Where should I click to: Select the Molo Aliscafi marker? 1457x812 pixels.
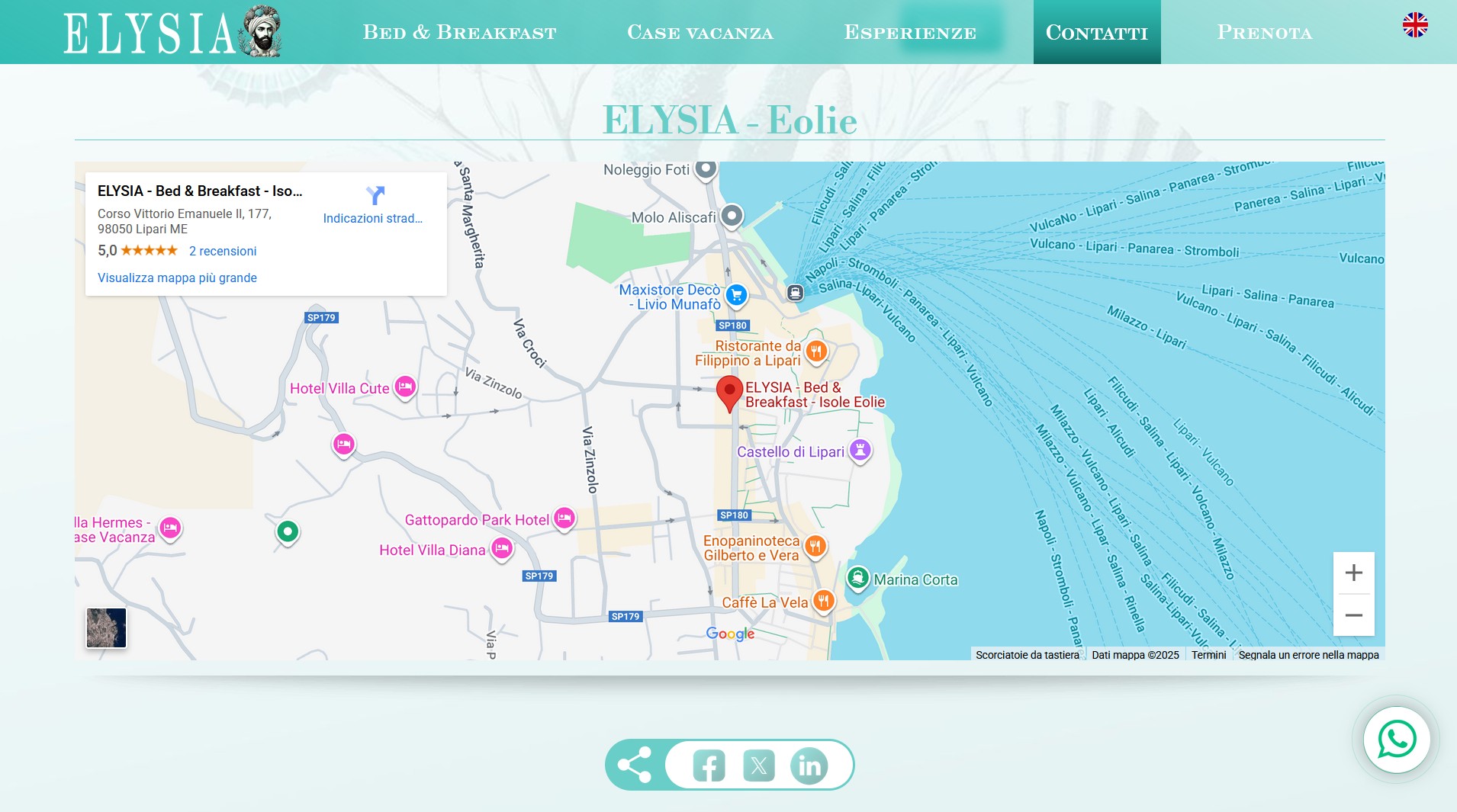click(732, 217)
